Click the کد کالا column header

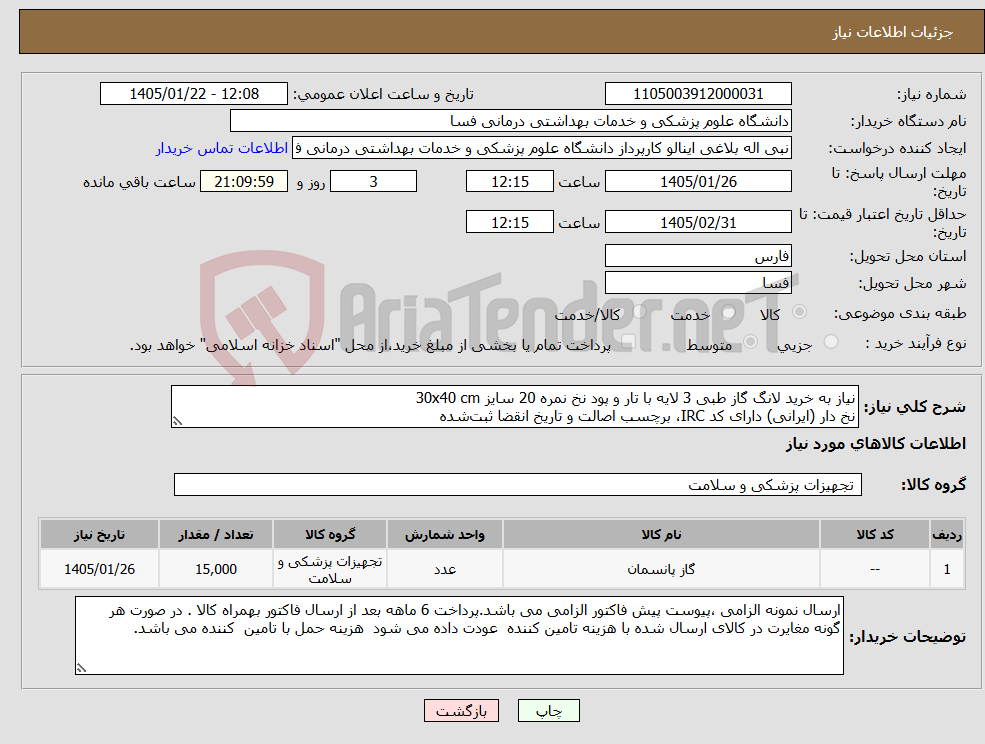tap(874, 535)
